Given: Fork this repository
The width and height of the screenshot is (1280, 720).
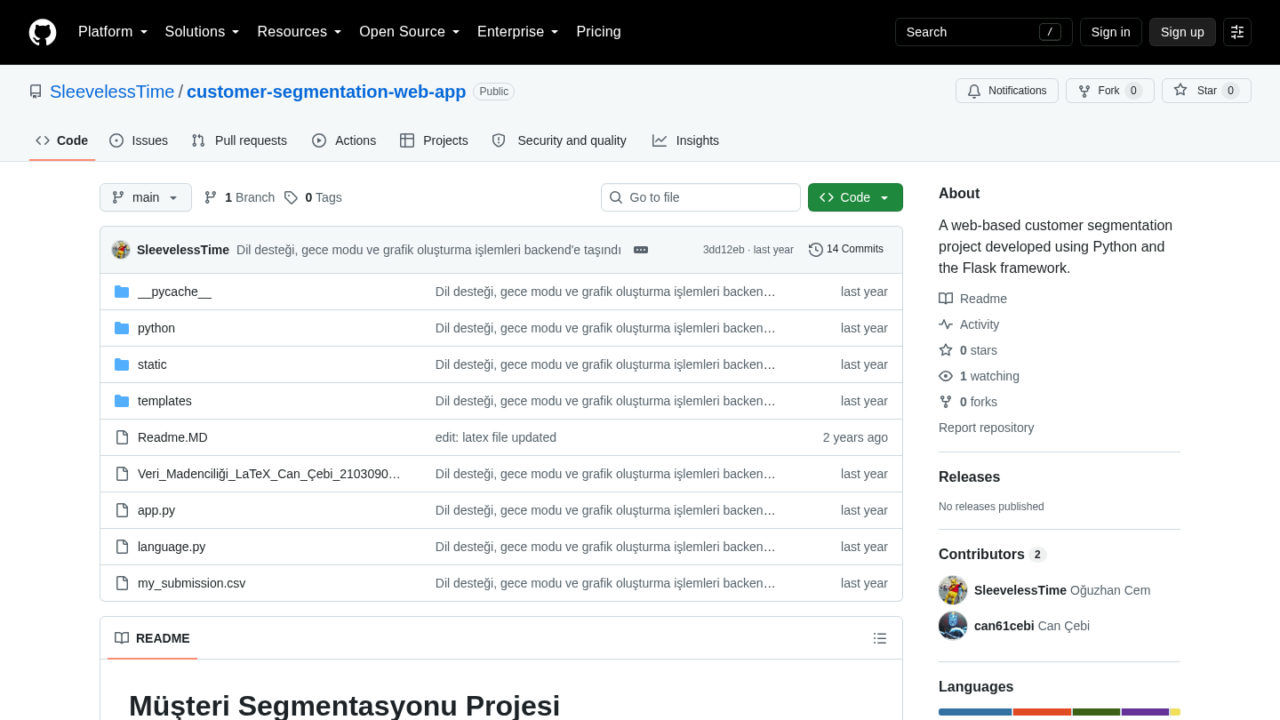Looking at the screenshot, I should click(1110, 91).
